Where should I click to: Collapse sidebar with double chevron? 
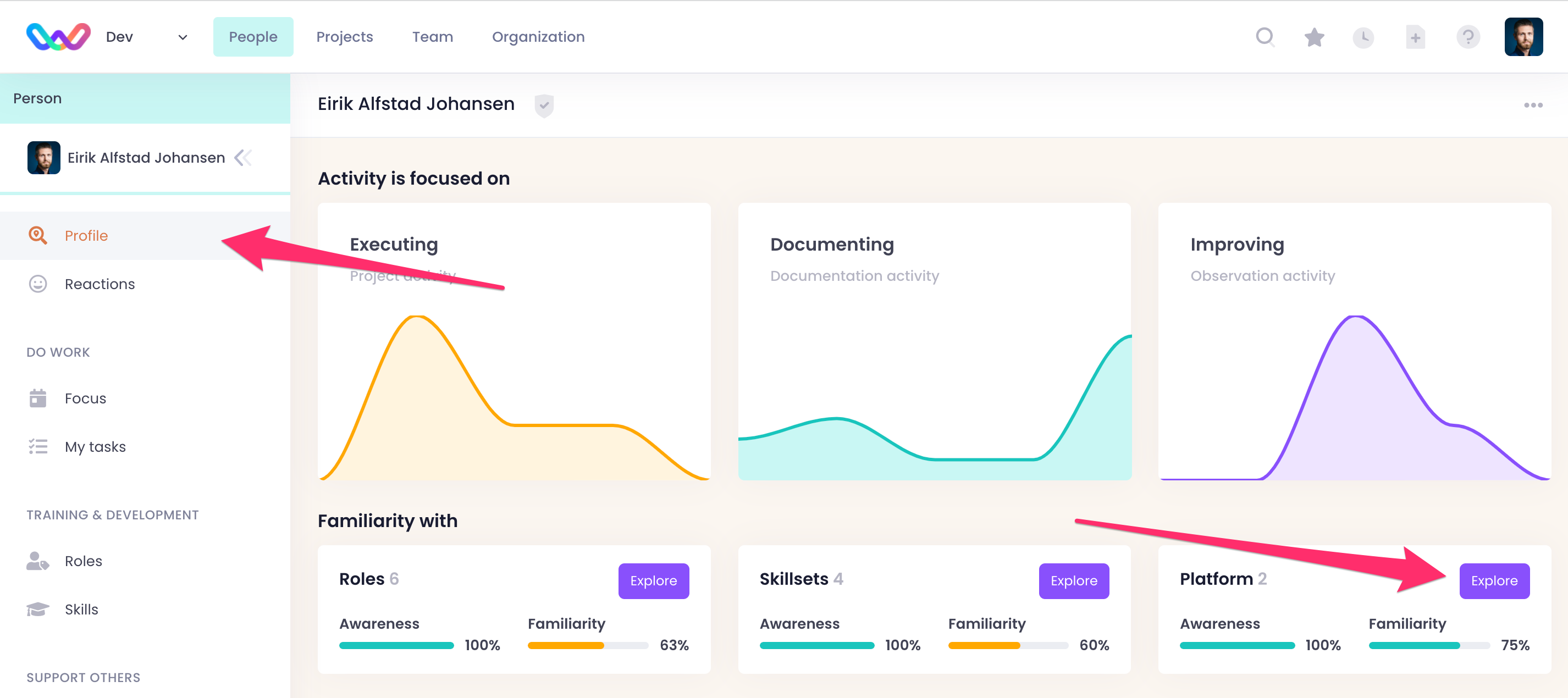pos(244,158)
